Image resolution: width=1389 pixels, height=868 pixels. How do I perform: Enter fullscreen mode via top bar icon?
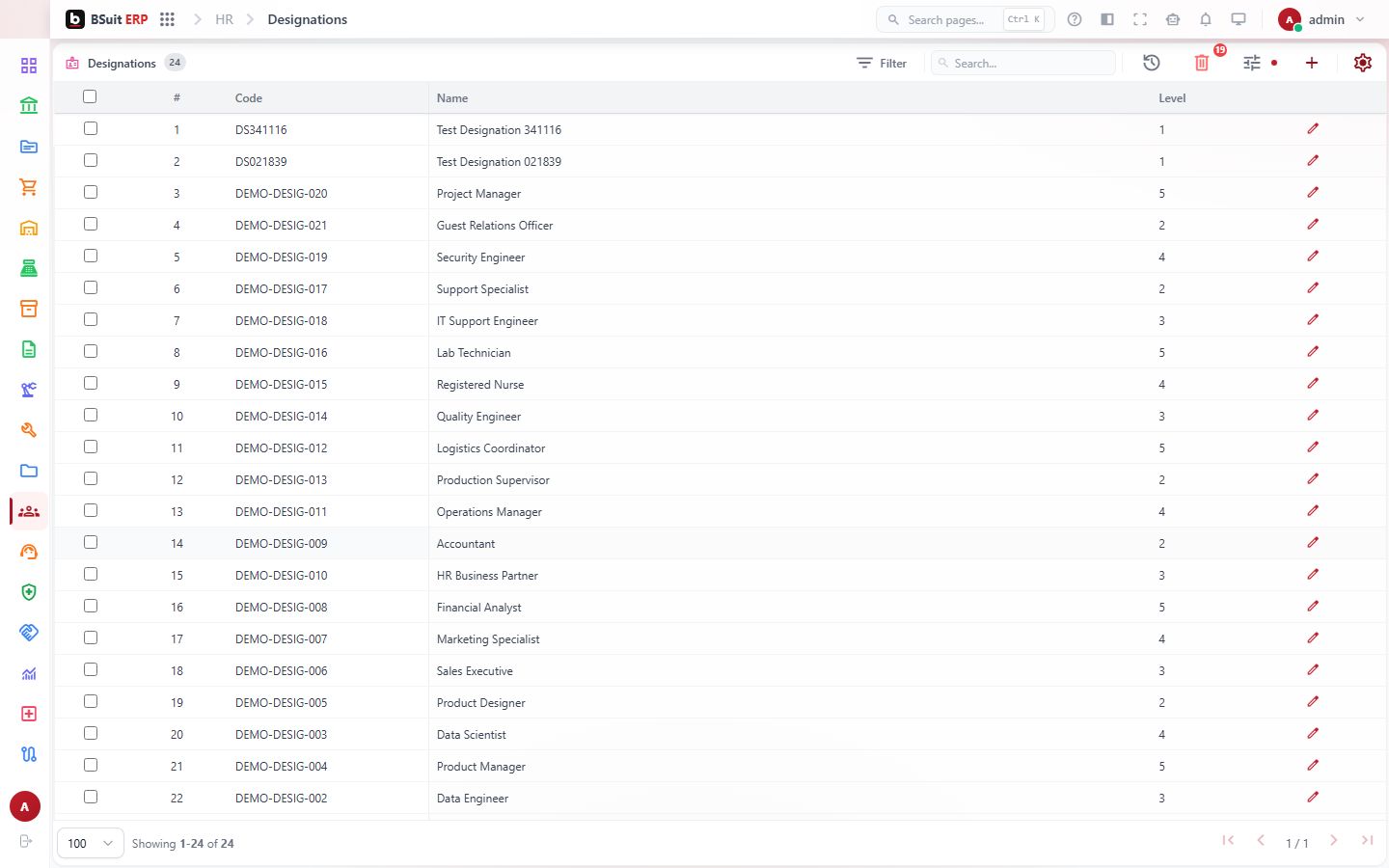[x=1140, y=19]
